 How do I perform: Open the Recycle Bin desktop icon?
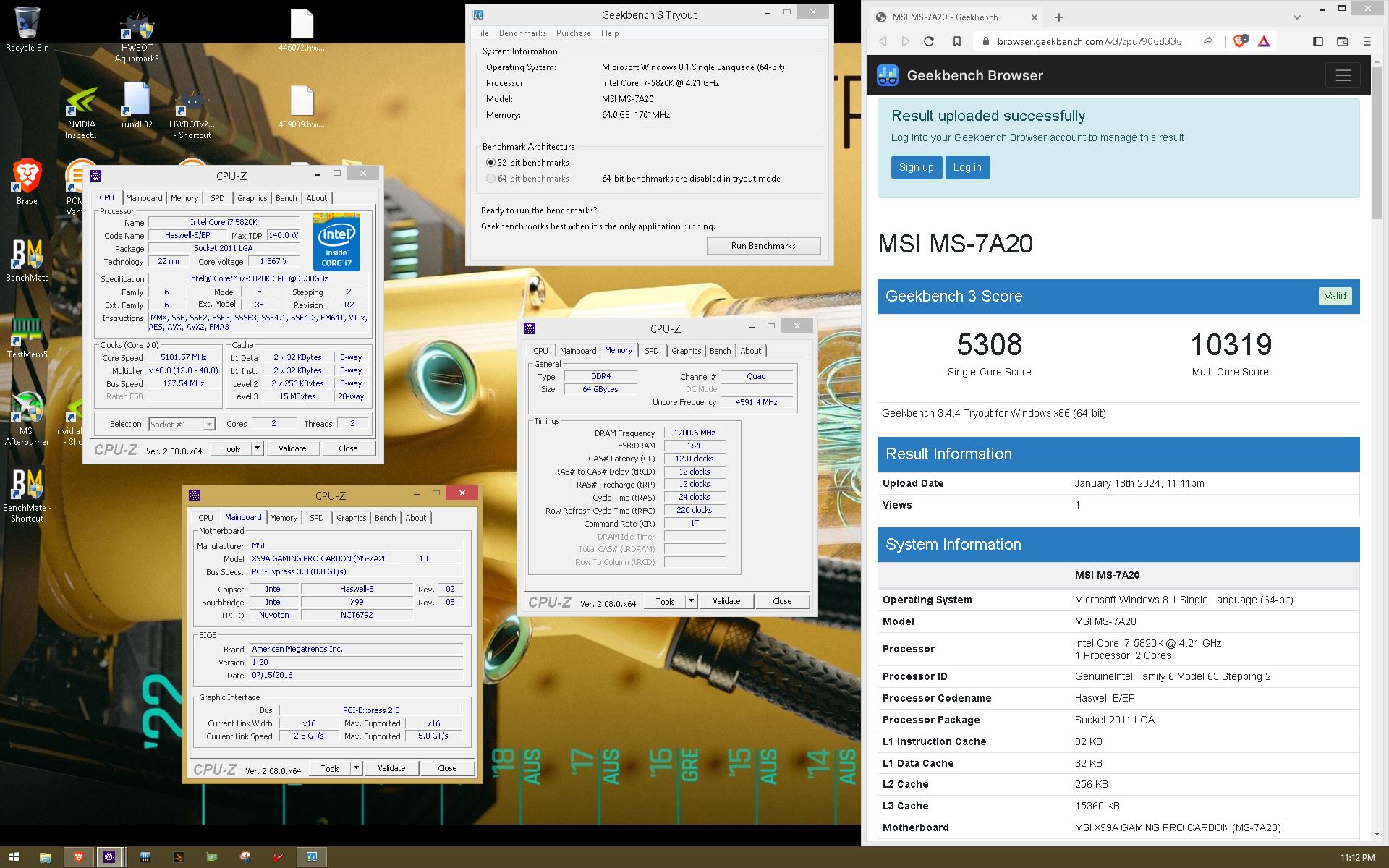27,30
